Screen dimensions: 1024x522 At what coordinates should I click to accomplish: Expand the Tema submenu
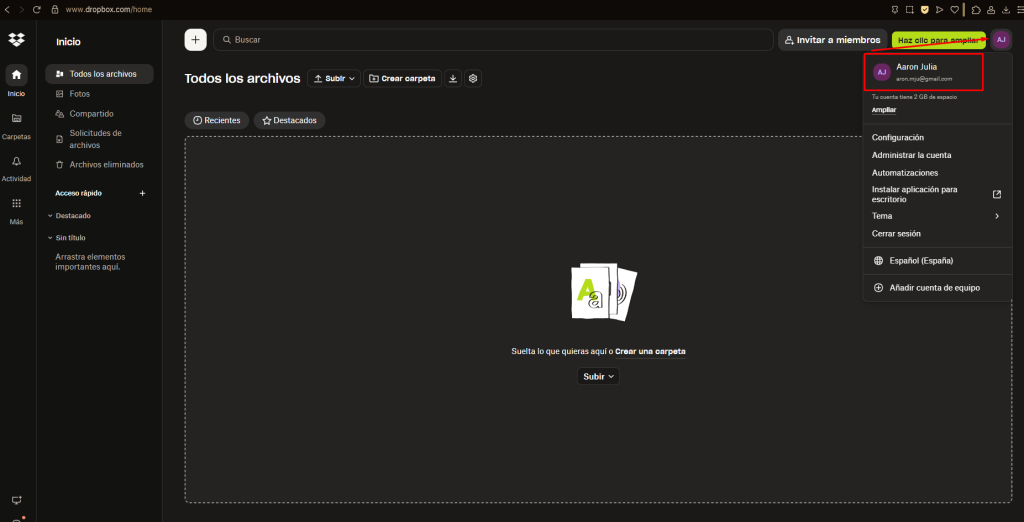point(935,216)
